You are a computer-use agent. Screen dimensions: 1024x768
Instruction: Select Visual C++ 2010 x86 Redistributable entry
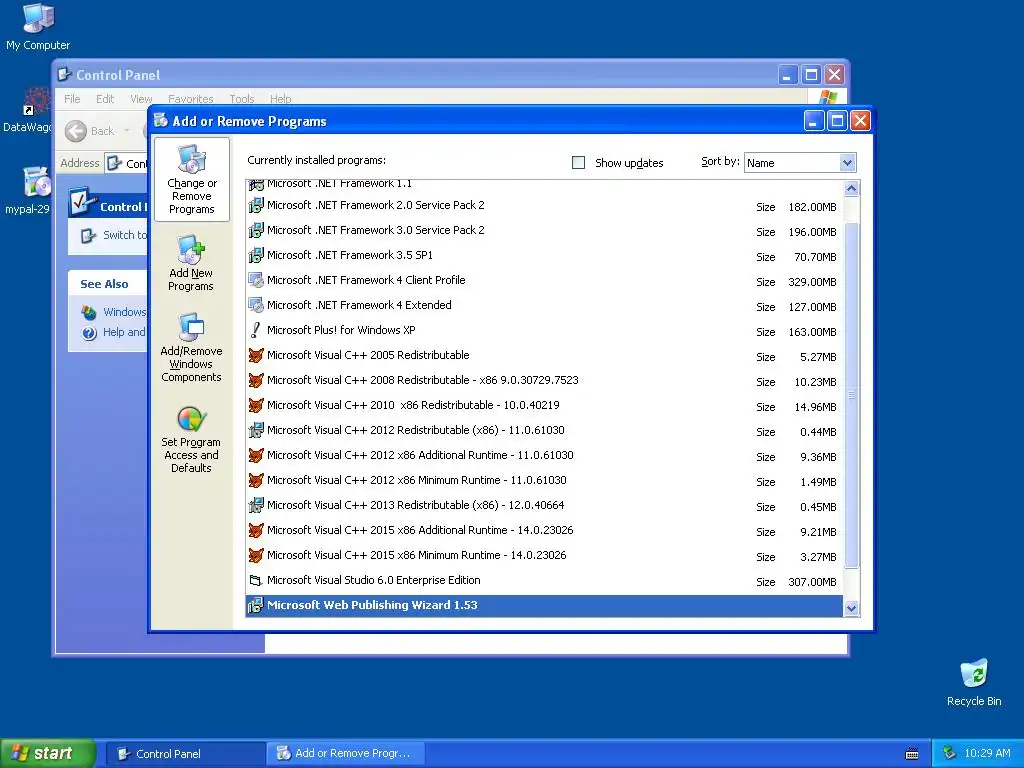click(x=545, y=406)
